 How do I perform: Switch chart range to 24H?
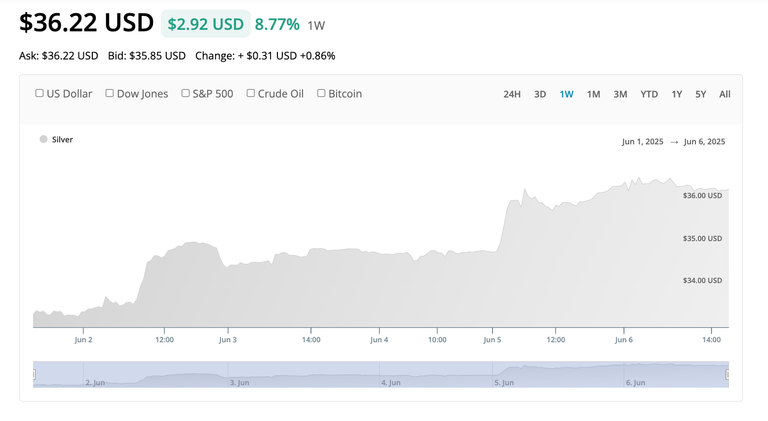512,94
